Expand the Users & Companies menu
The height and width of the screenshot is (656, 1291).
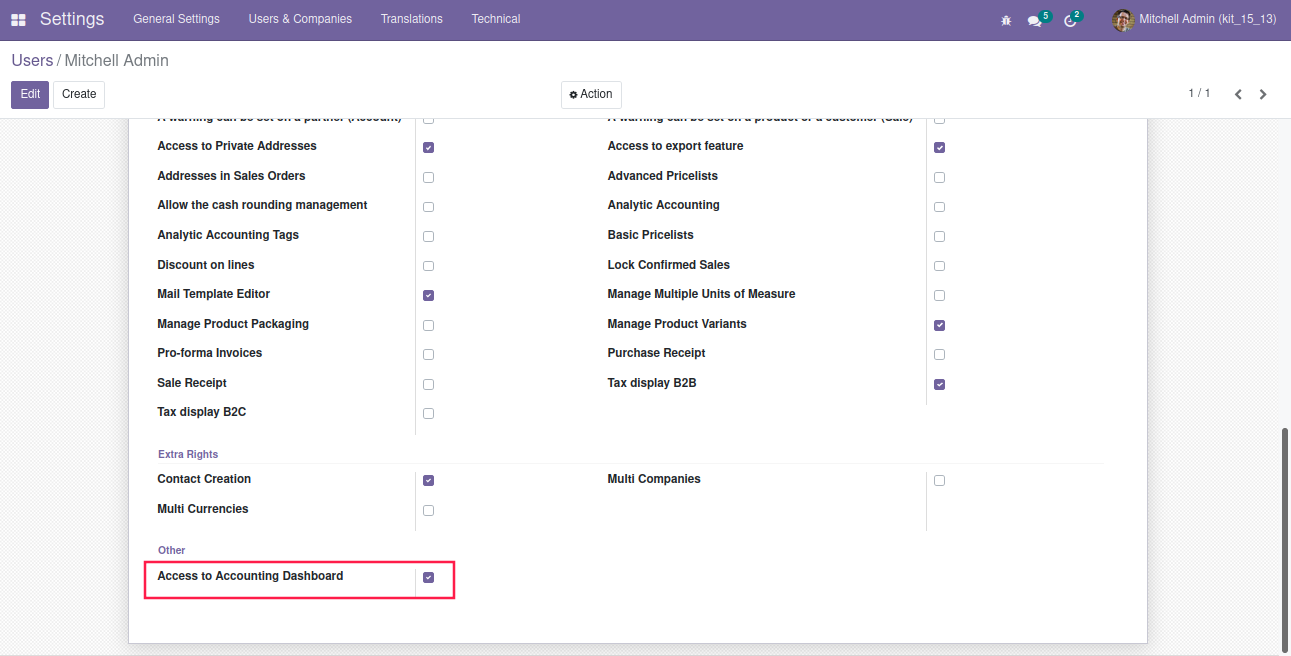pos(300,19)
